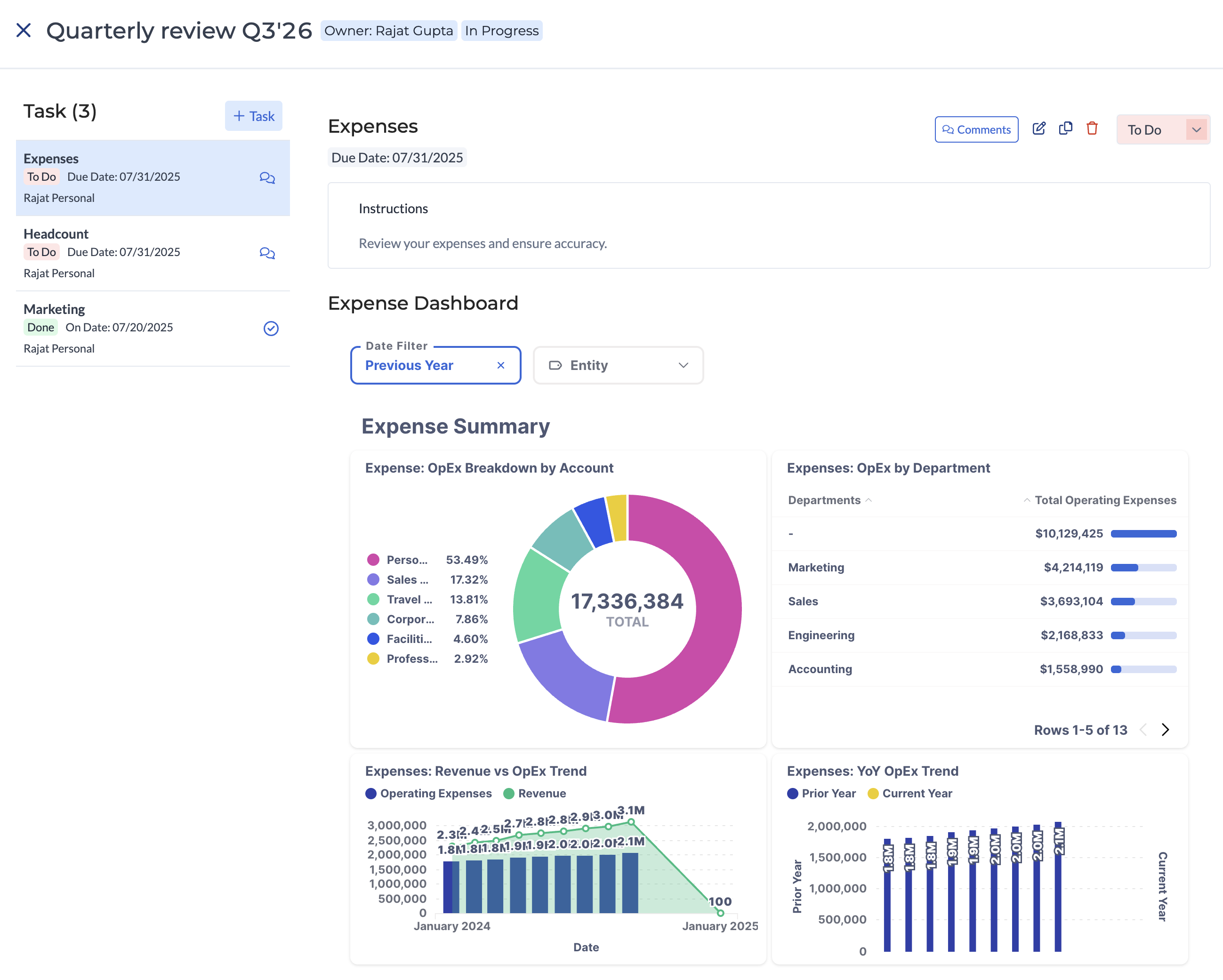Open the comments icon on the Expenses sidebar task
The image size is (1223, 980).
[x=267, y=178]
